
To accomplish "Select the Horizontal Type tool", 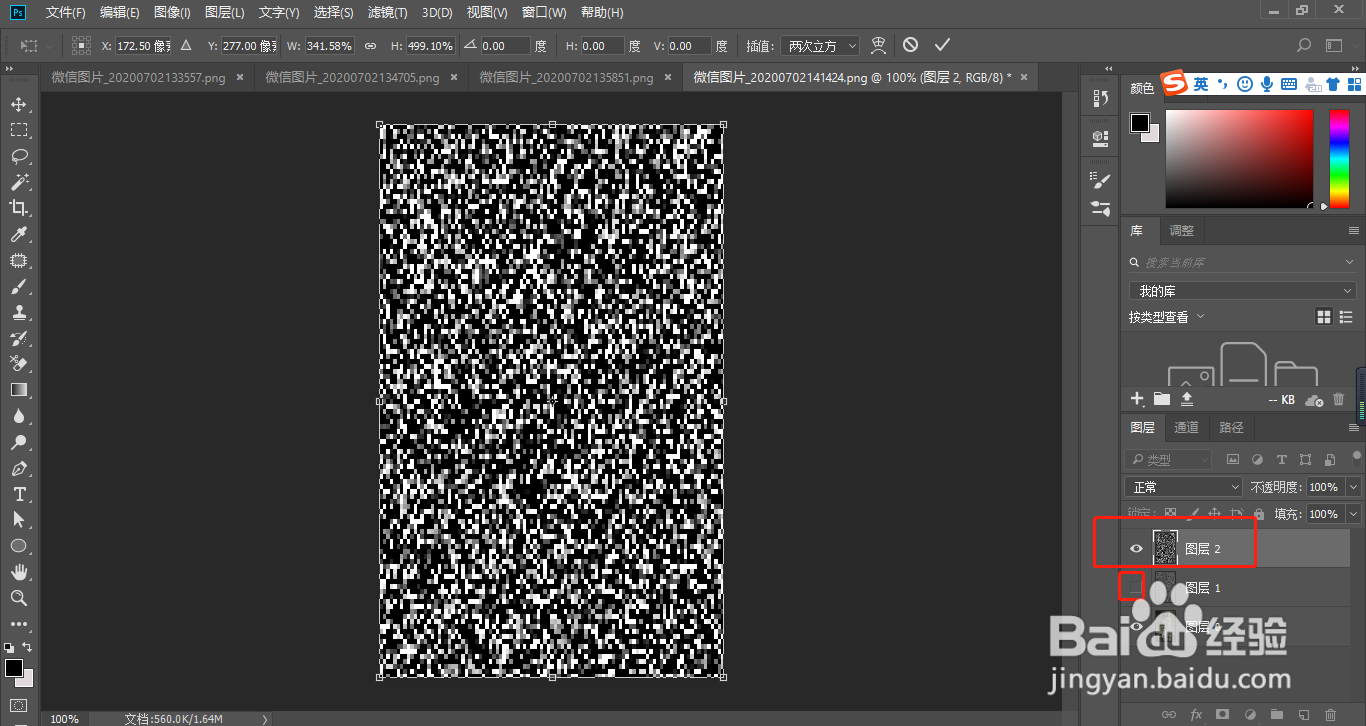I will pos(18,494).
